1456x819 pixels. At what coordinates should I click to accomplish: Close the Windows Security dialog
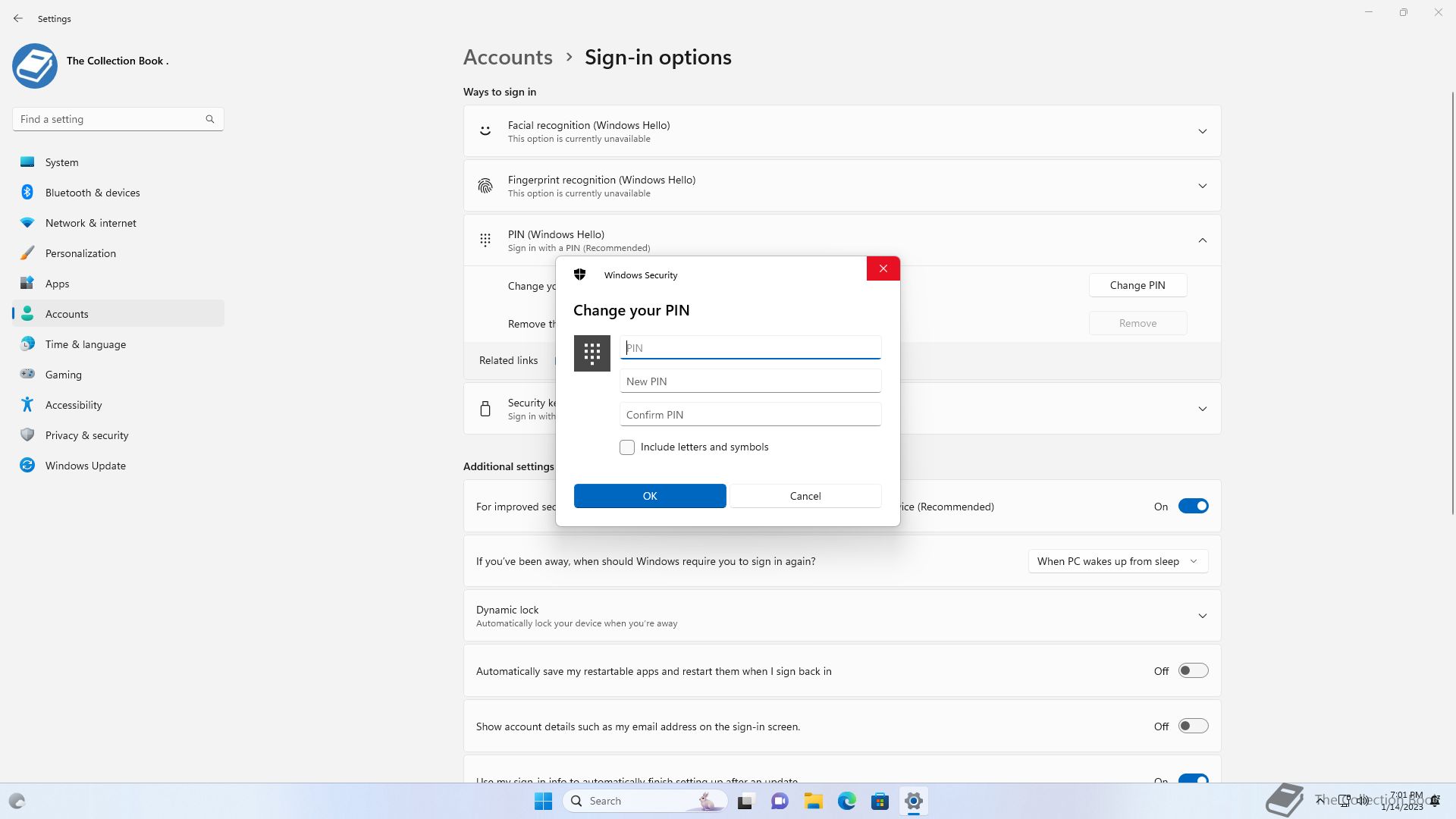(x=883, y=268)
